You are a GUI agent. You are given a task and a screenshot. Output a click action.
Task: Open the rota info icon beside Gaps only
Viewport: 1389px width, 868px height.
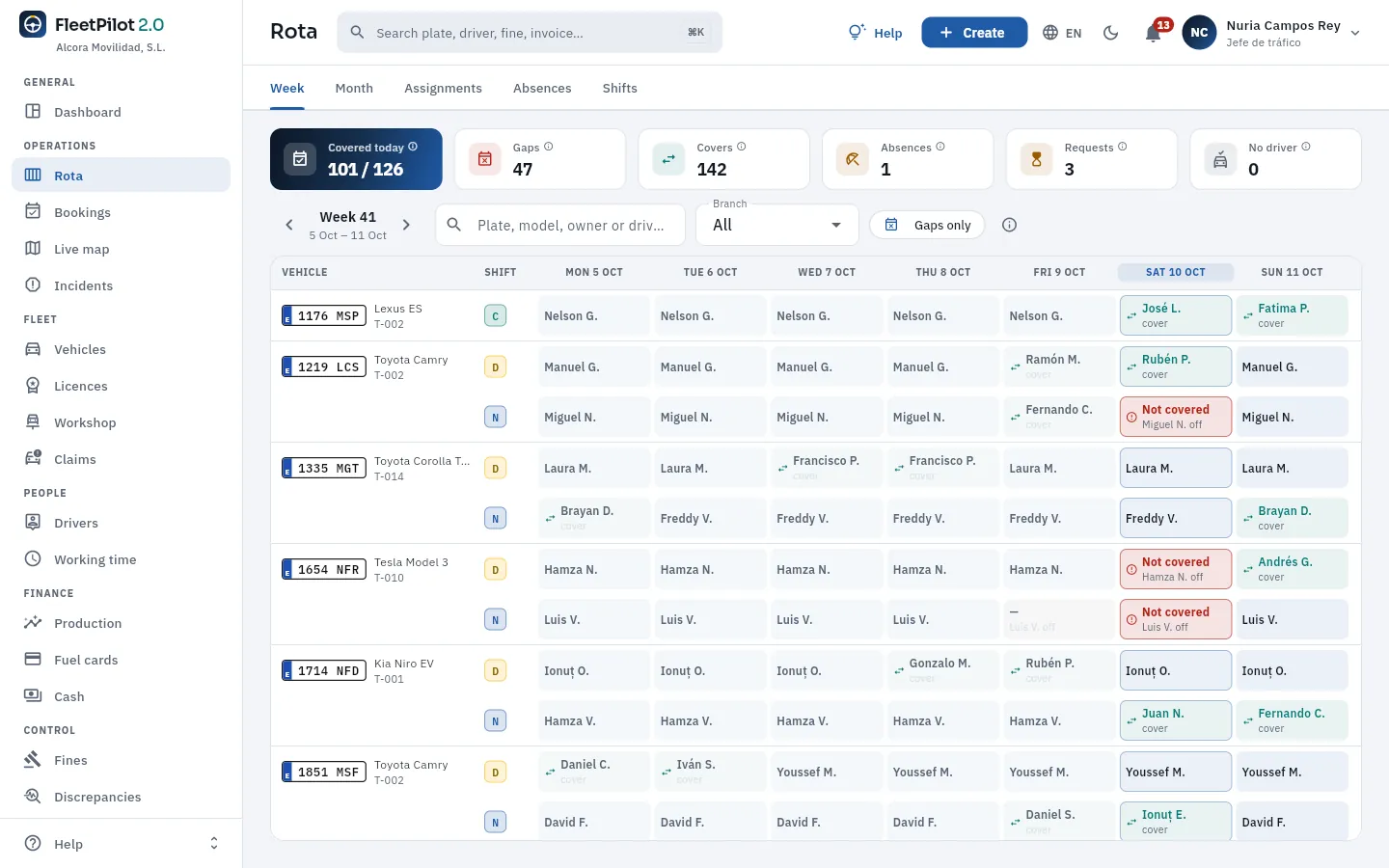[x=1010, y=225]
